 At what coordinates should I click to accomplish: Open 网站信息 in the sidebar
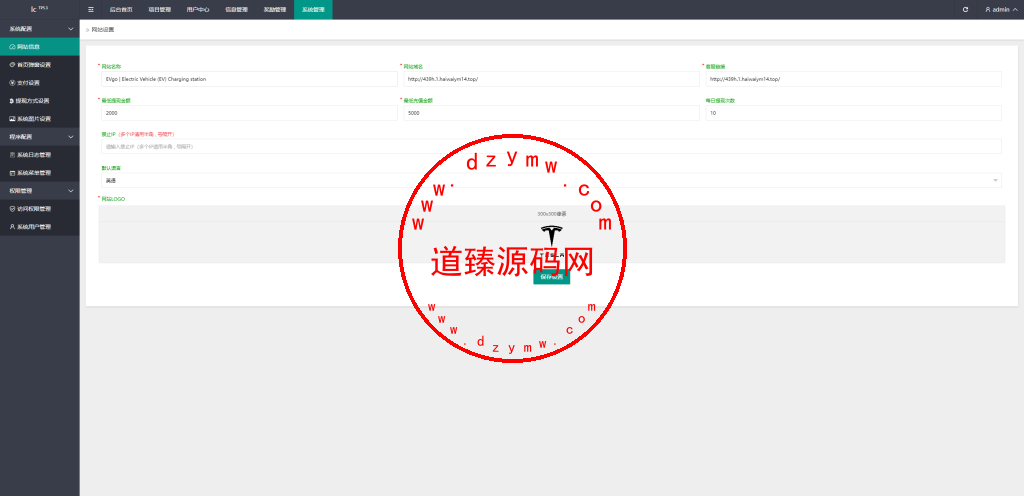click(x=40, y=47)
